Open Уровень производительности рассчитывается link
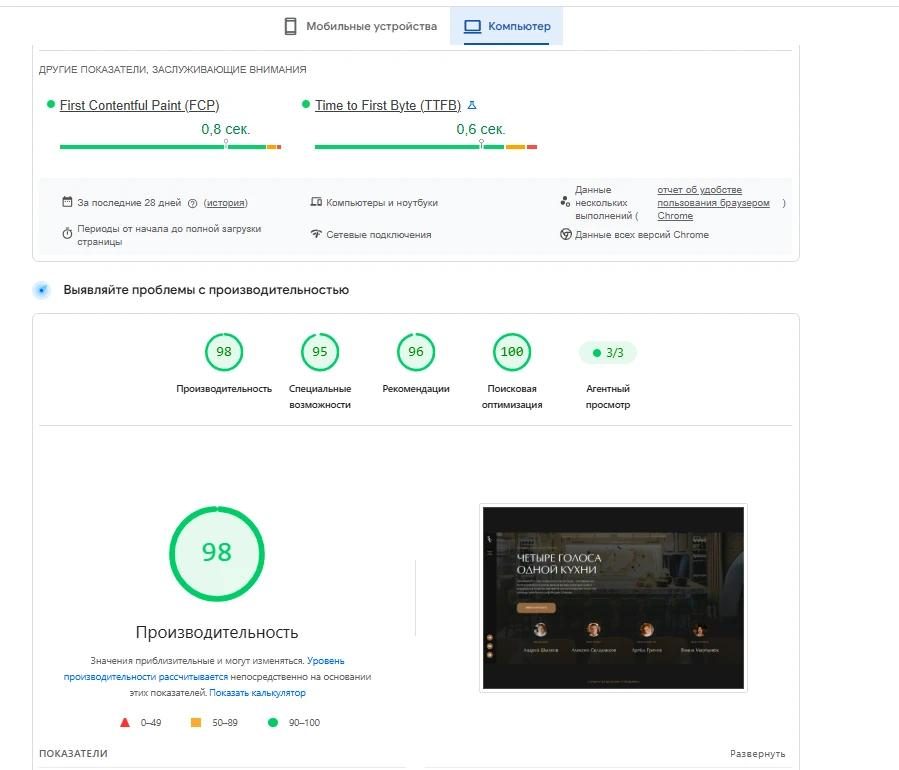The image size is (899, 770). (x=204, y=669)
